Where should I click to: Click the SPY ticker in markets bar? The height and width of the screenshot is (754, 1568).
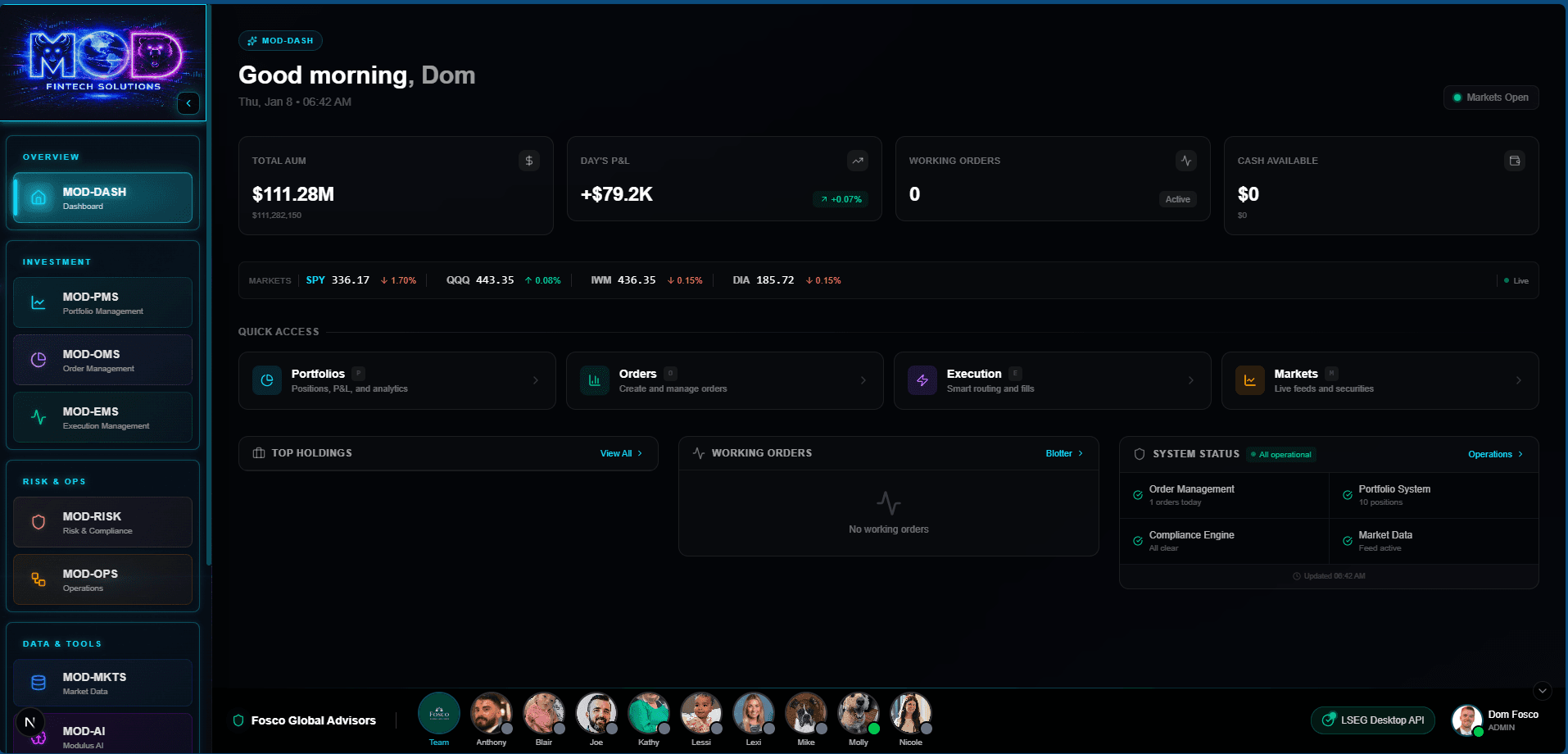click(315, 280)
